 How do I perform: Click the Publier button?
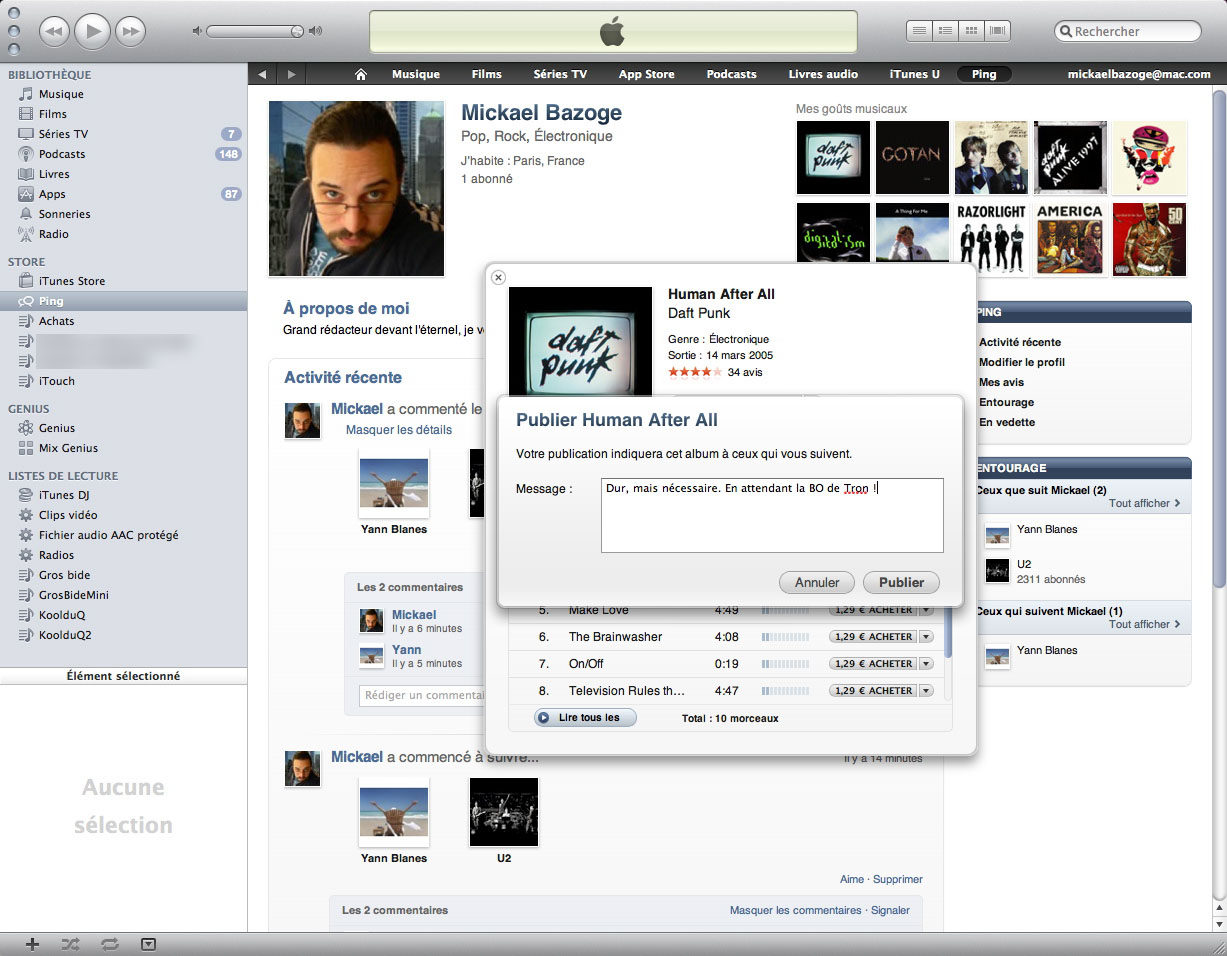(901, 582)
